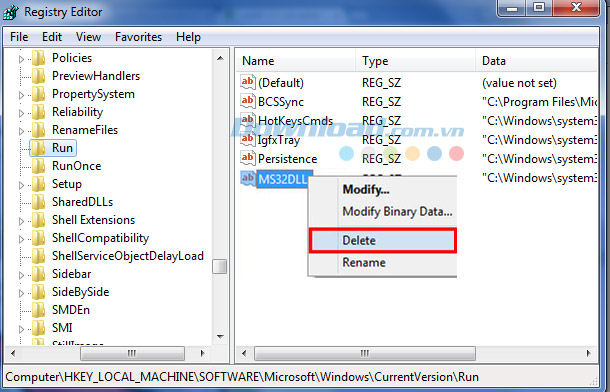Select the RunOnce tree entry
Image resolution: width=610 pixels, height=392 pixels.
click(x=77, y=166)
